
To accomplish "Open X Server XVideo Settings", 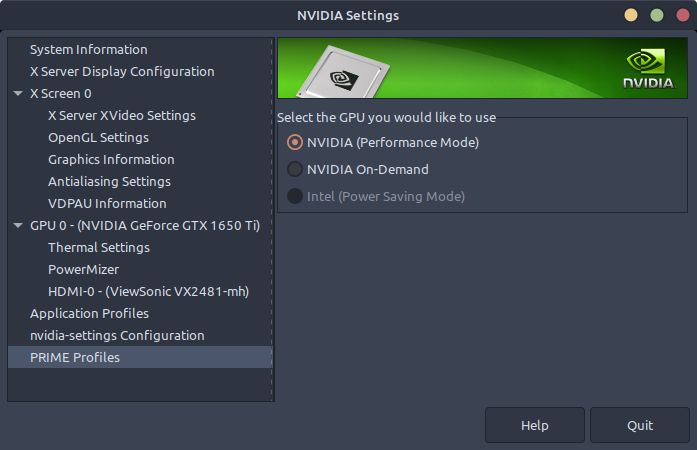I will click(122, 116).
